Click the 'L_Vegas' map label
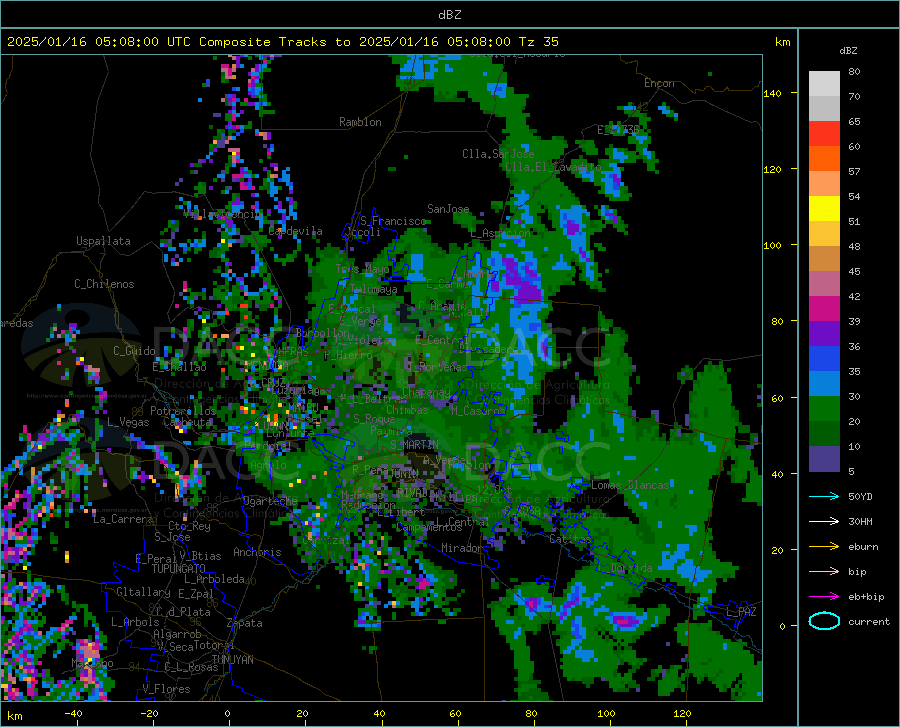Image resolution: width=900 pixels, height=727 pixels. pos(128,422)
